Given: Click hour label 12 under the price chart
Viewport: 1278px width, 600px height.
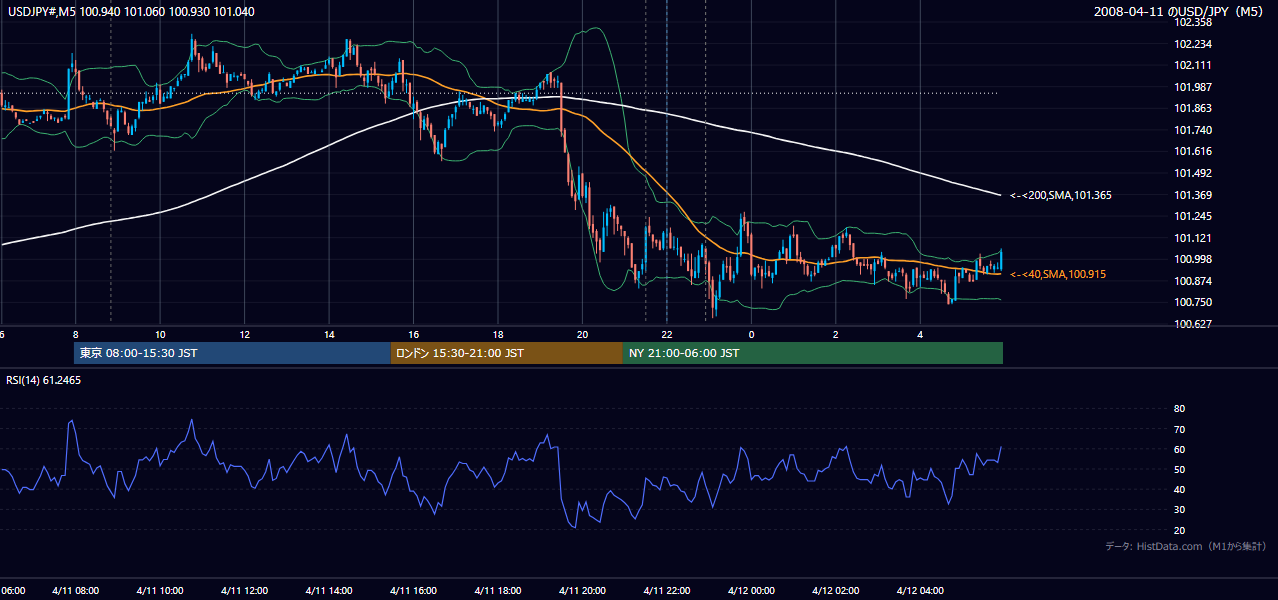Looking at the screenshot, I should pyautogui.click(x=244, y=334).
